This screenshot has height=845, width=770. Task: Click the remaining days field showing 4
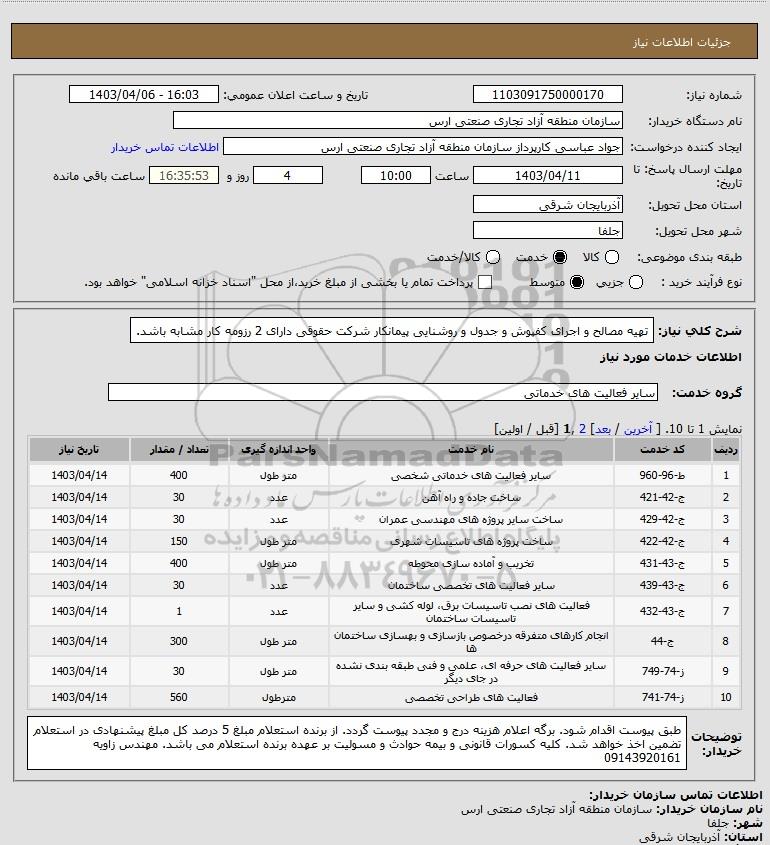(288, 176)
